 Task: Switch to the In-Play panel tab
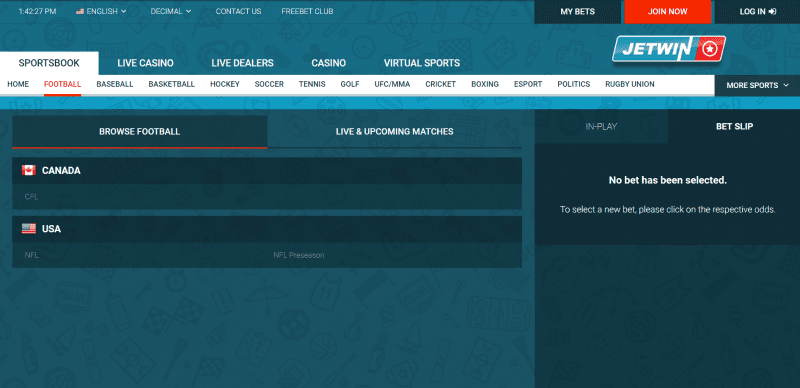click(x=601, y=127)
